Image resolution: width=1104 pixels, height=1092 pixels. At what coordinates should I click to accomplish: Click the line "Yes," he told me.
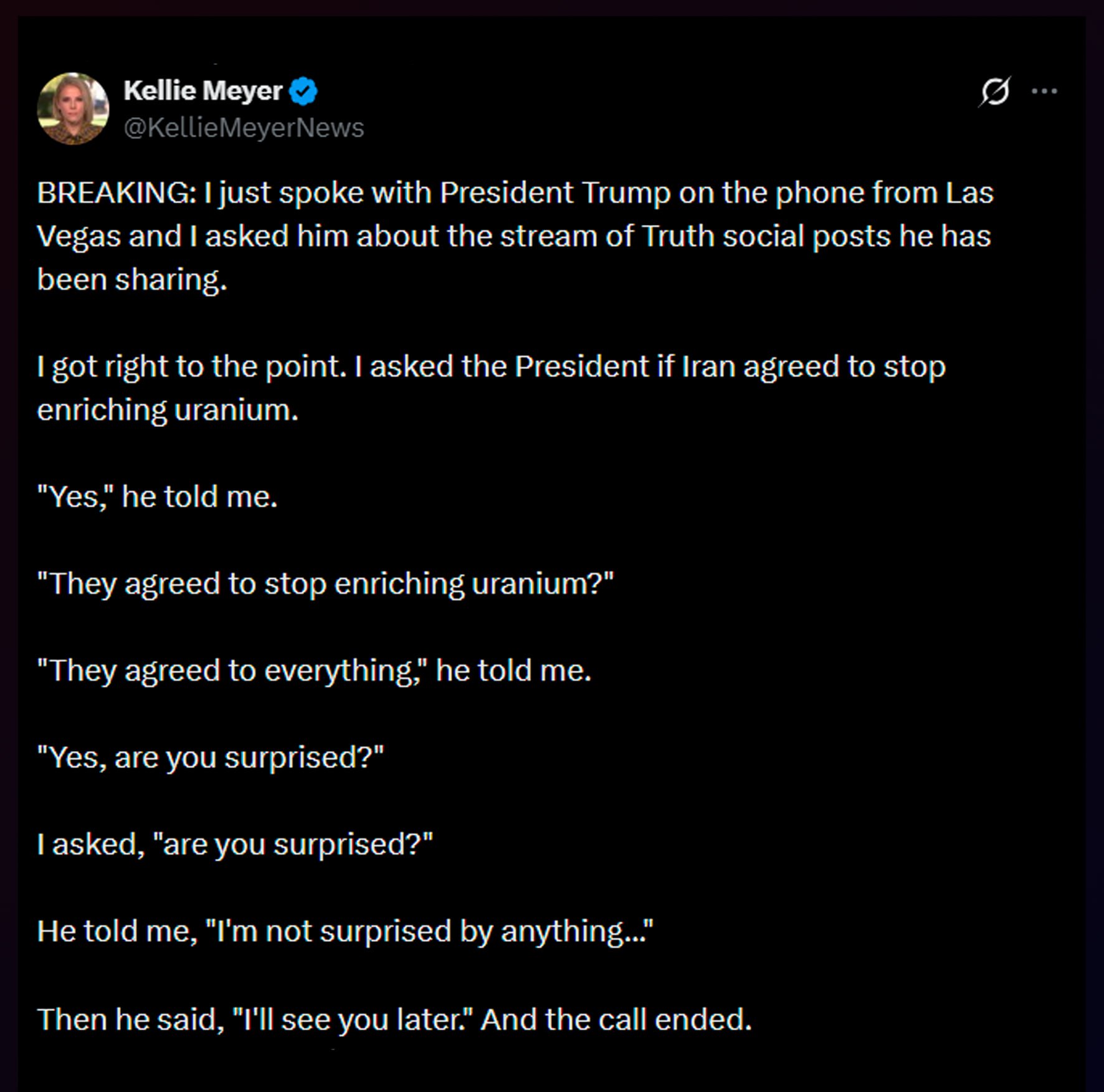[157, 497]
